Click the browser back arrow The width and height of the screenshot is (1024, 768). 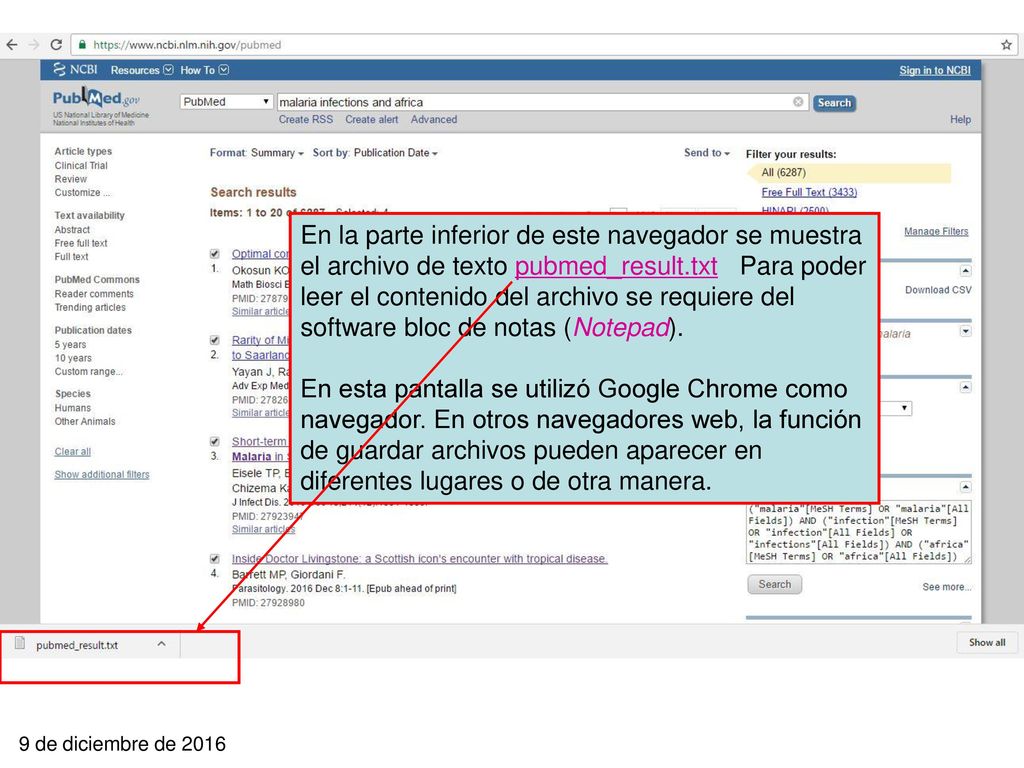tap(12, 44)
